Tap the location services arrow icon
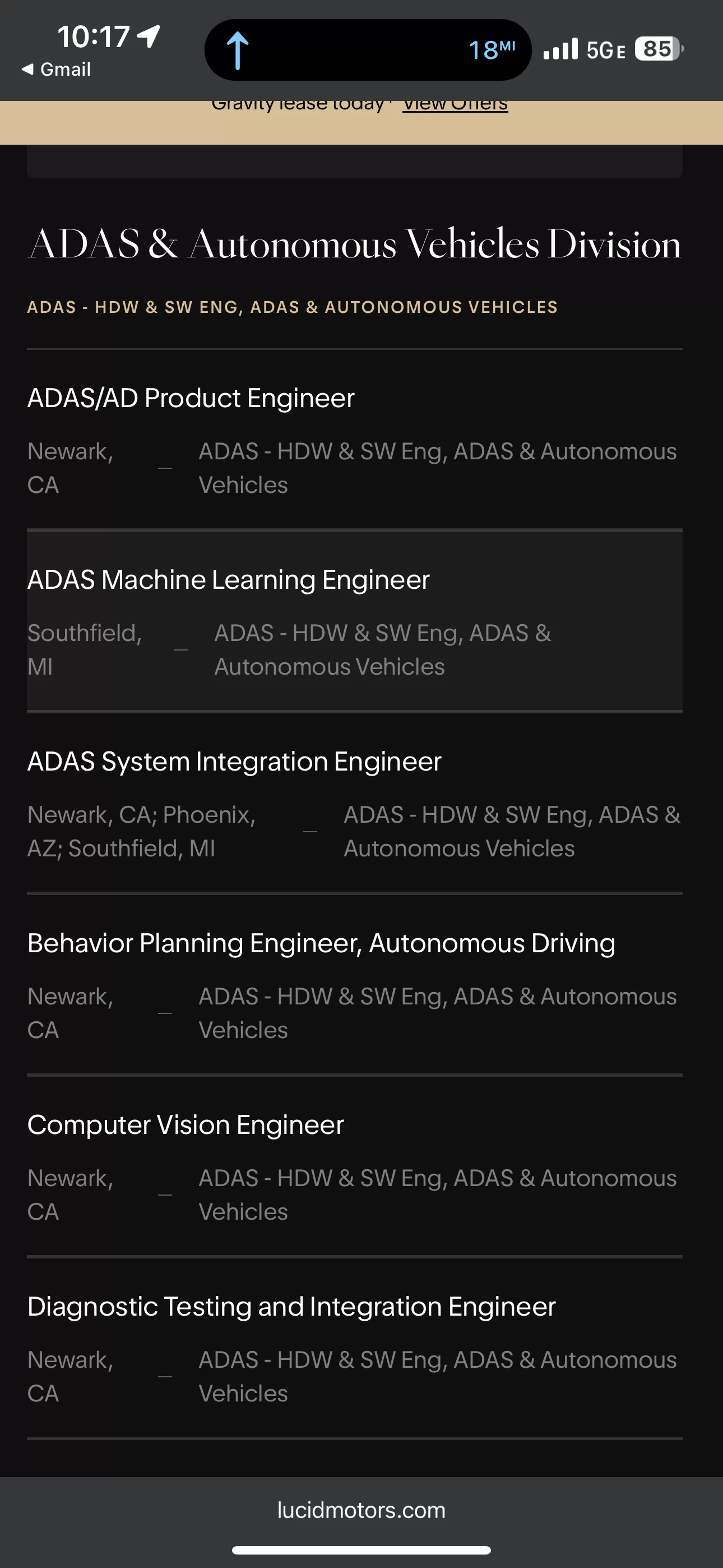The image size is (723, 1568). point(149,36)
